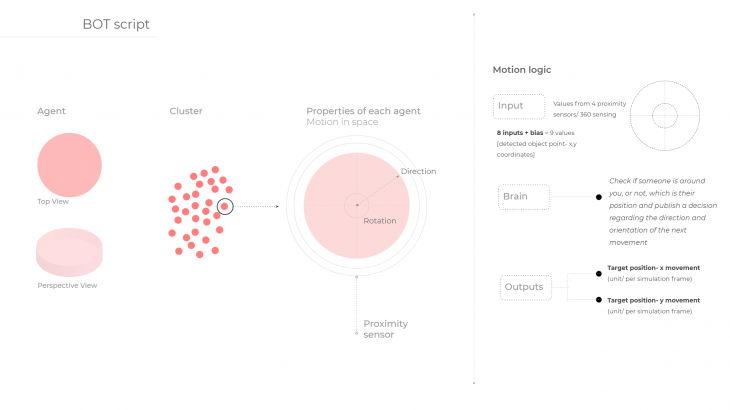The width and height of the screenshot is (730, 410).
Task: Click the bullet dot beside Target position- y movement
Action: 599,300
